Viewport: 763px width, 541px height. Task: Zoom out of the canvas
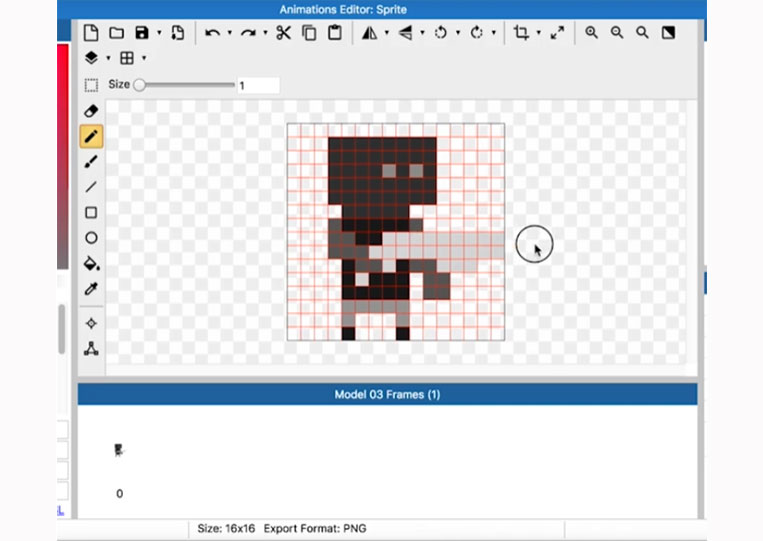pos(617,33)
